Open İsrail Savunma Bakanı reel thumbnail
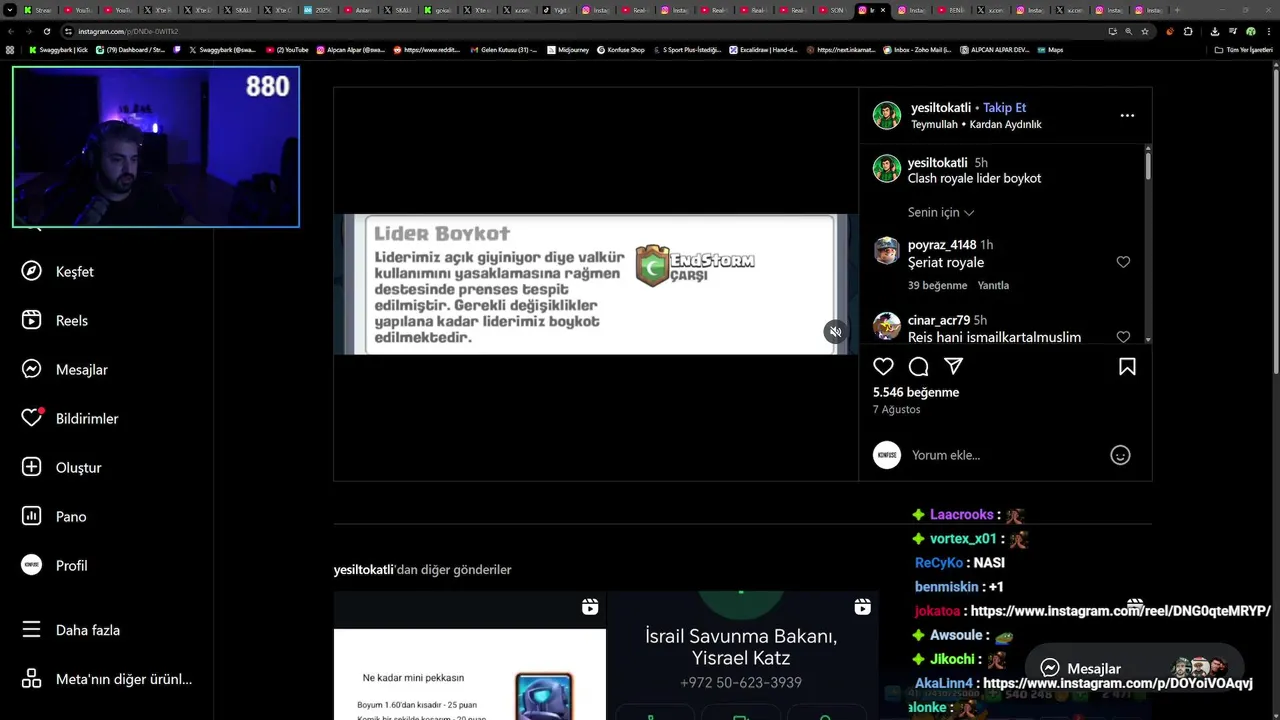Image resolution: width=1280 pixels, height=720 pixels. (742, 655)
